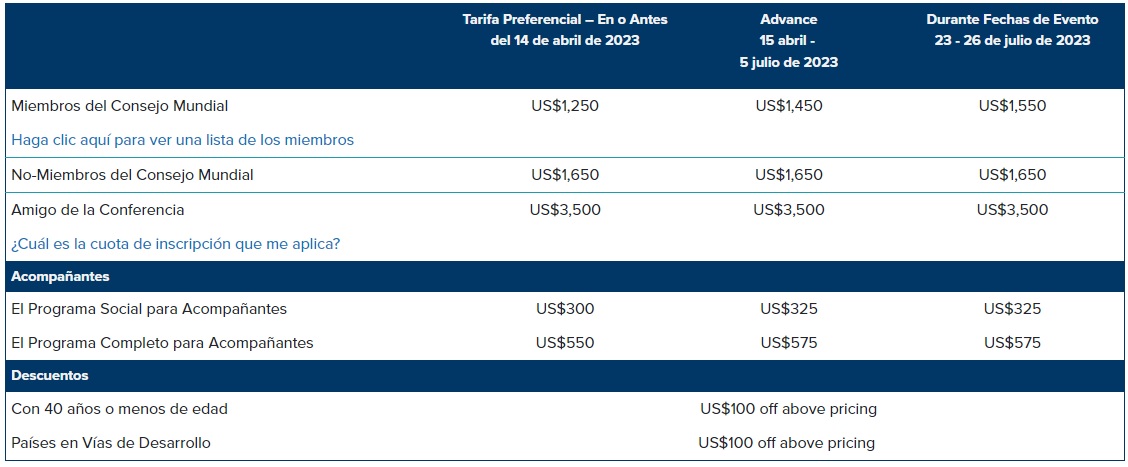Click the US$1,450 Advance member price
Viewport: 1128px width, 467px height.
pyautogui.click(x=788, y=106)
